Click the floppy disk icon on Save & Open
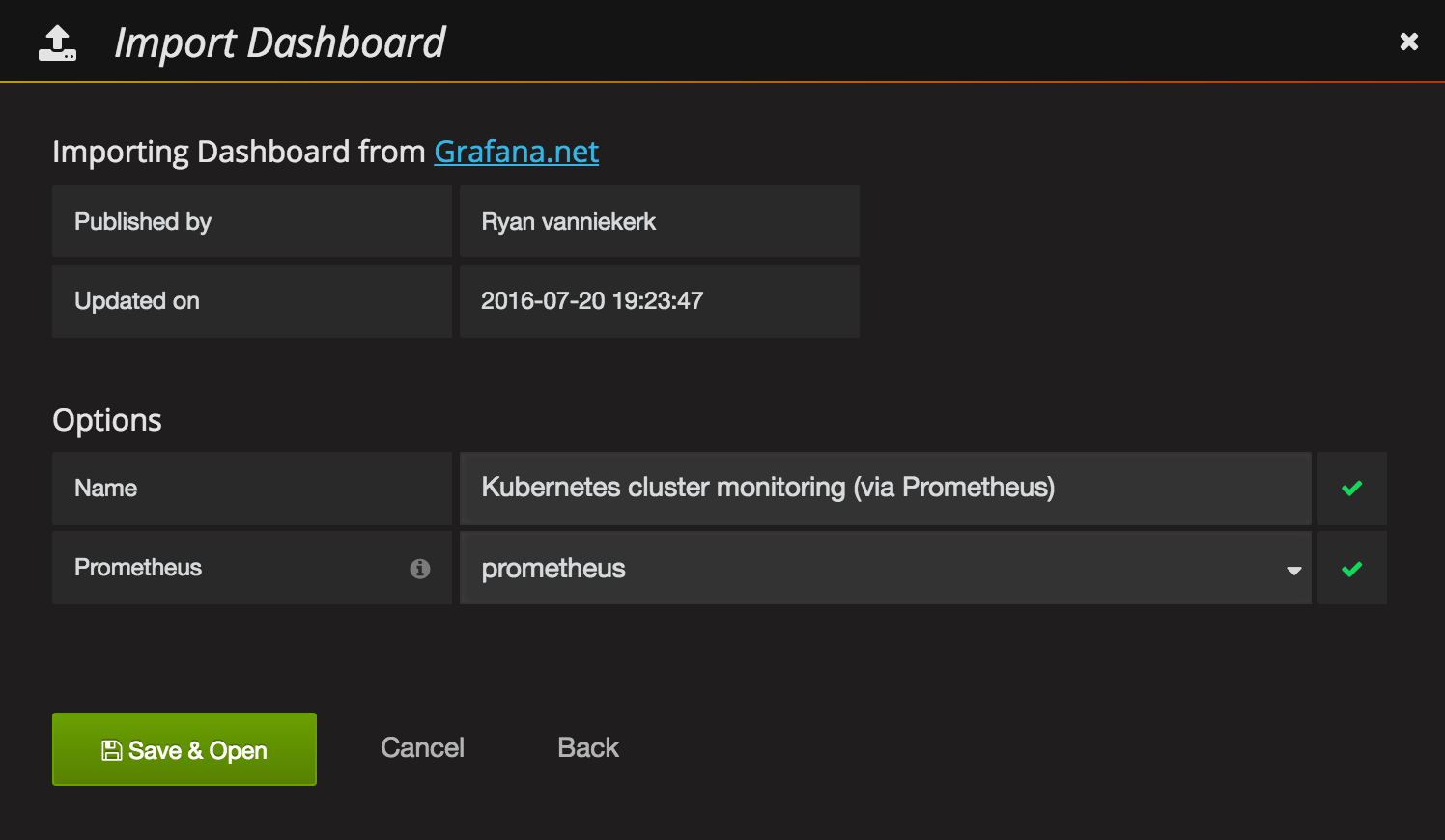Image resolution: width=1445 pixels, height=840 pixels. click(x=111, y=749)
